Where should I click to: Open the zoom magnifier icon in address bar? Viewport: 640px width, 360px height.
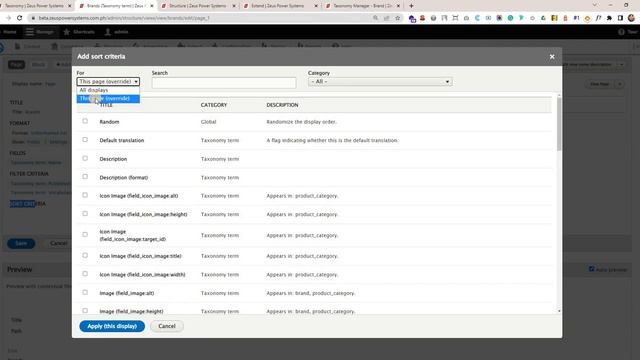[x=375, y=18]
